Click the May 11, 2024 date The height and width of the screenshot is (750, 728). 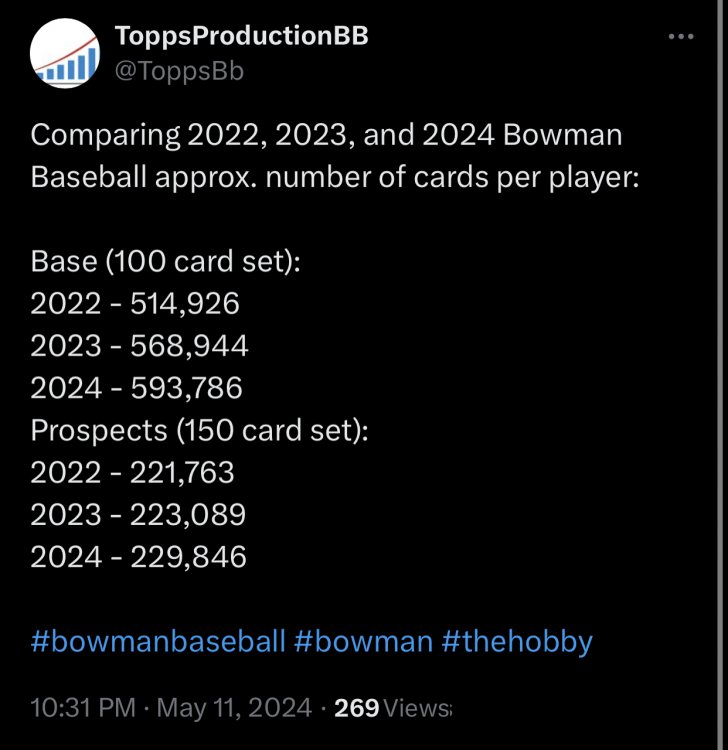pyautogui.click(x=234, y=708)
